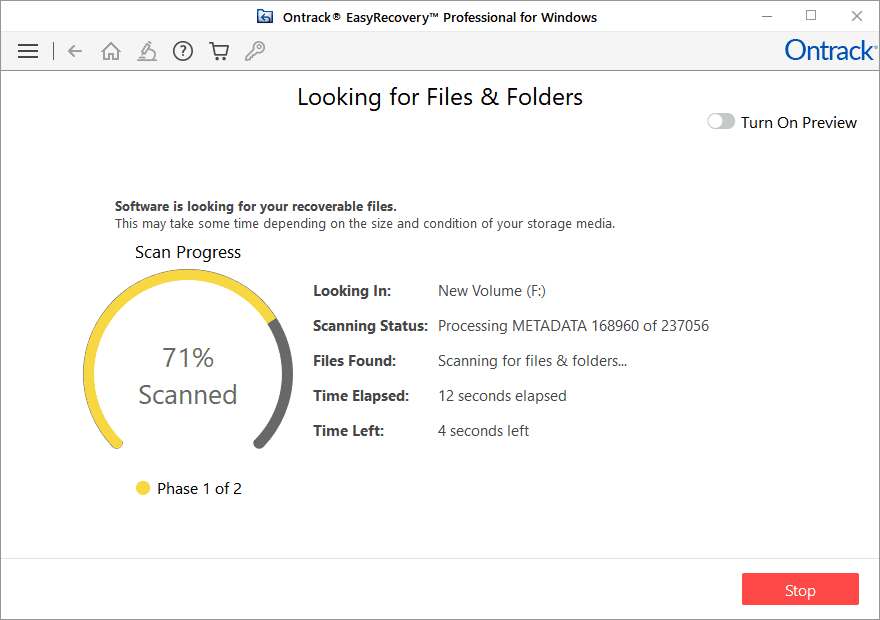Click the 71% Scanned text
880x620 pixels.
pos(188,376)
